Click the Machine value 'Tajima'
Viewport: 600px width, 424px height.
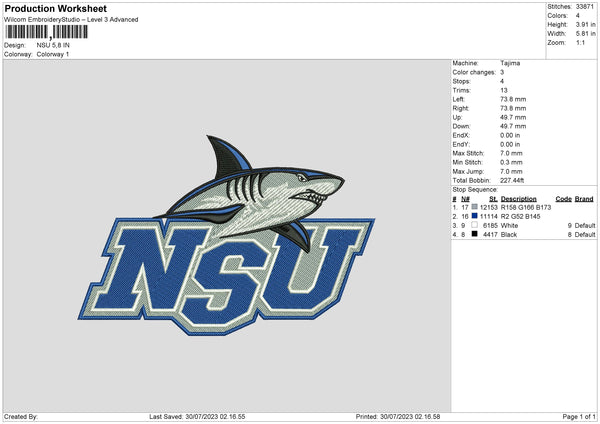(510, 63)
